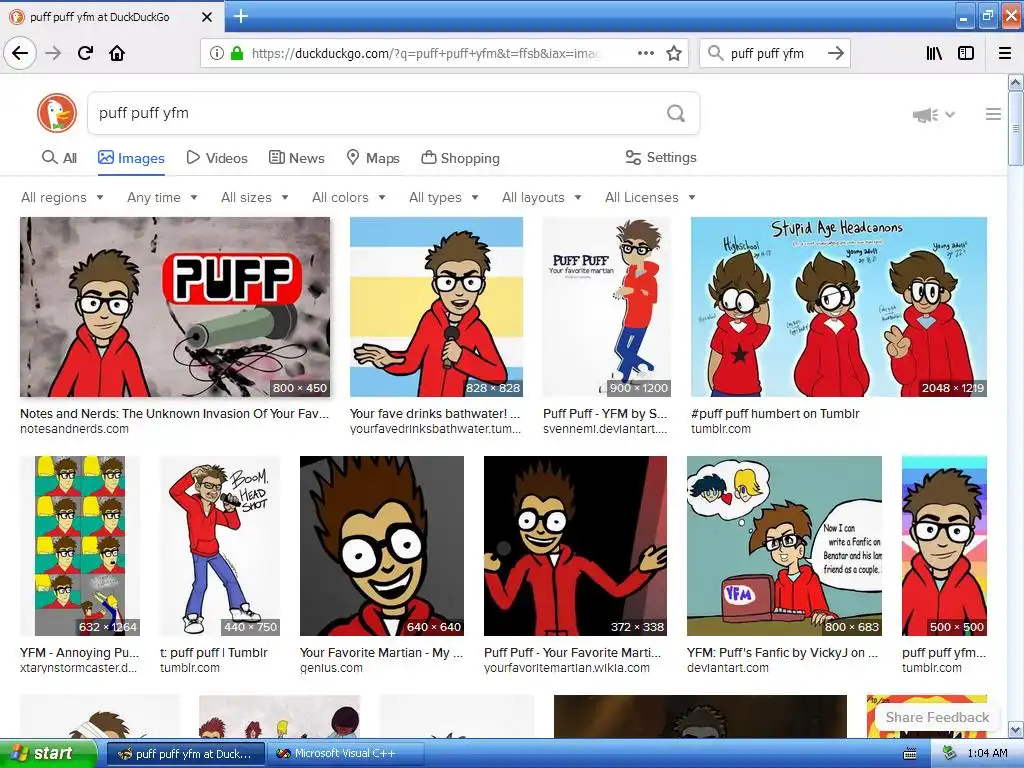Open the Maps tab
Screen dimensions: 1024x768
(372, 158)
